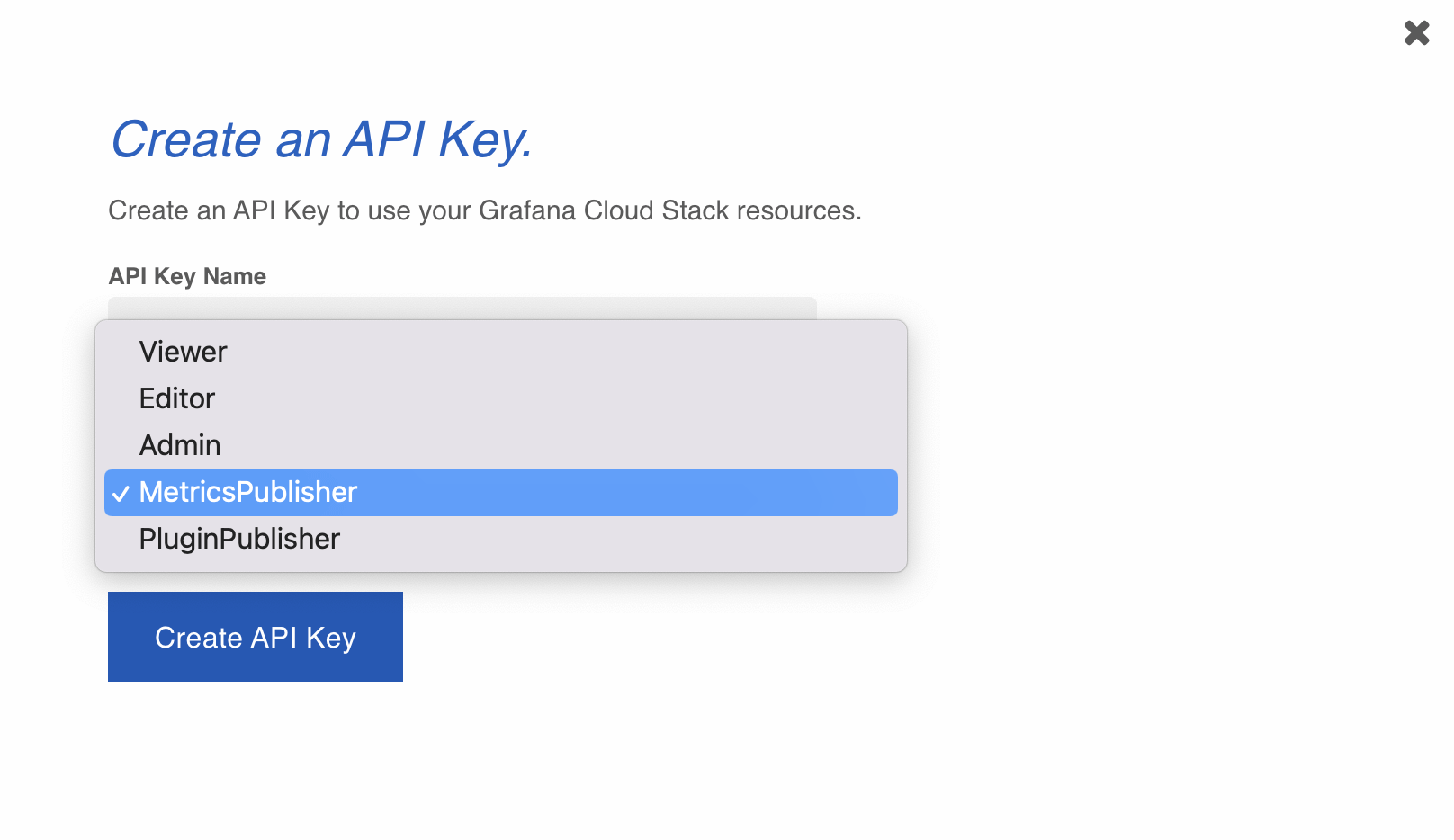1454x840 pixels.
Task: Select the Viewer role option
Action: [x=184, y=352]
